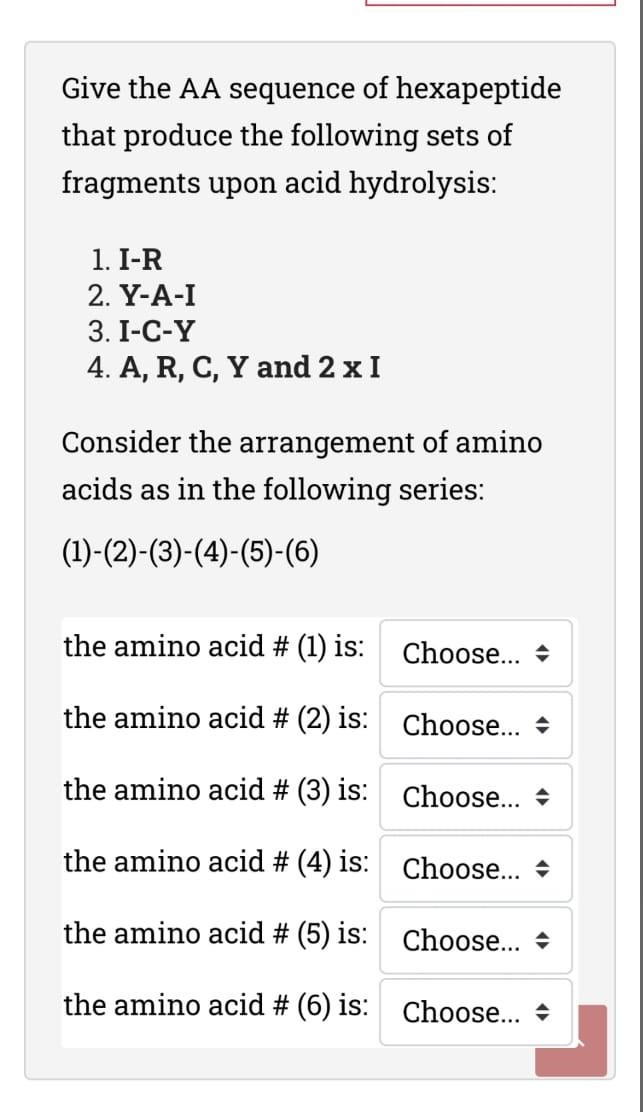Click the chevron arrows on dropdown #(2)
This screenshot has height=1112, width=643.
click(541, 725)
